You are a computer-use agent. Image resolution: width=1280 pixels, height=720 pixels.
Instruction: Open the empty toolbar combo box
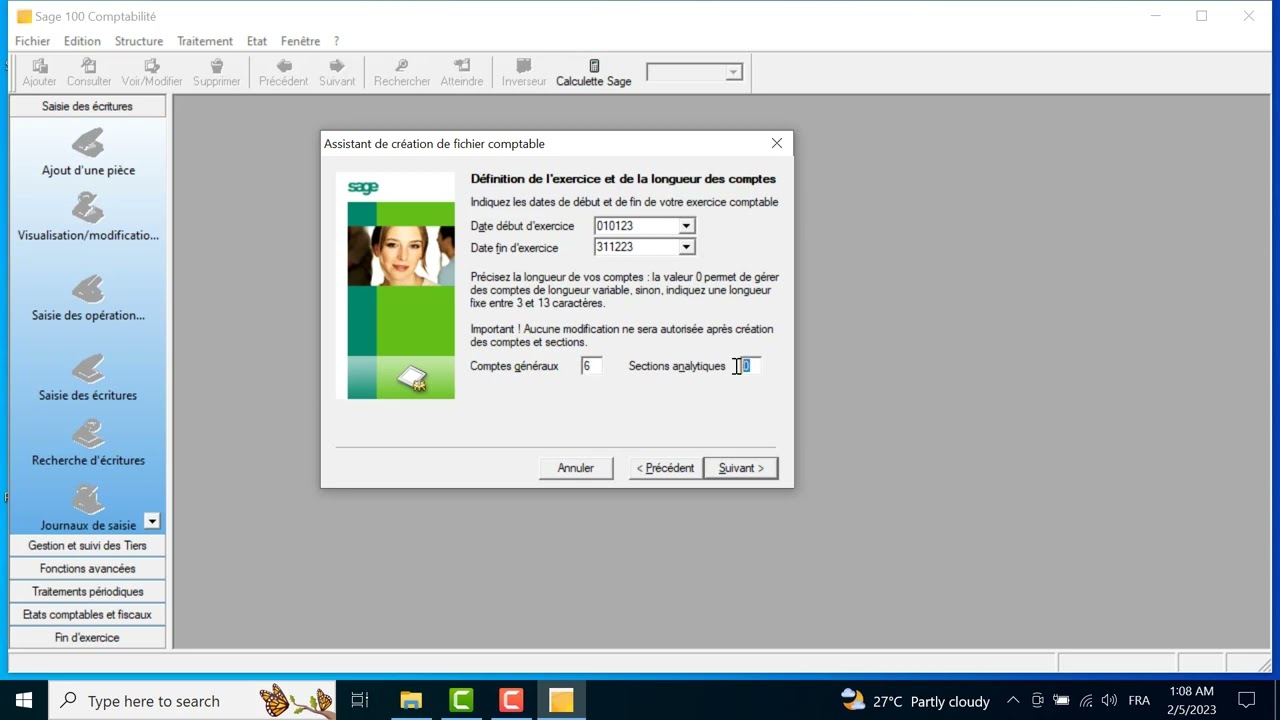click(x=695, y=72)
